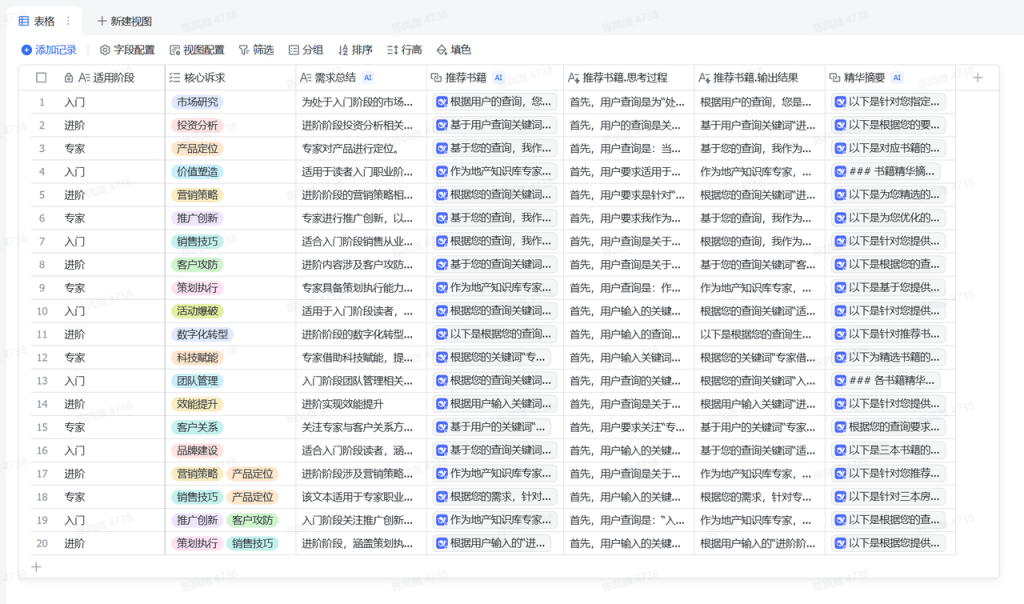Screen dimensions: 1024x604
Task: Add a new row with bottom plus
Action: [x=37, y=567]
